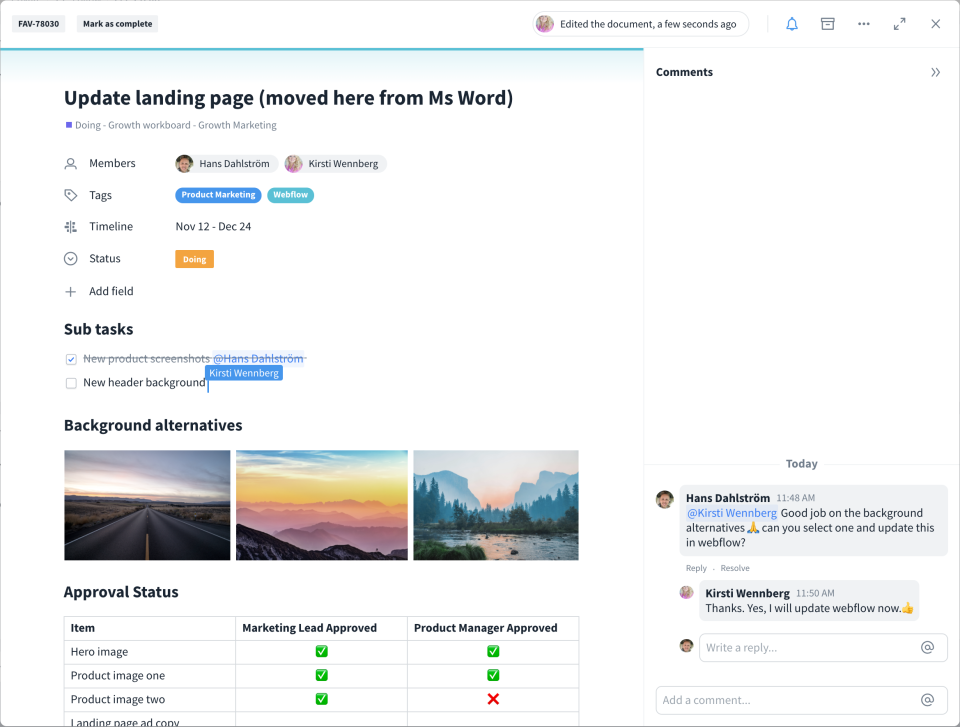Expand the document to fullscreen
Screen dimensions: 960x727
(899, 23)
